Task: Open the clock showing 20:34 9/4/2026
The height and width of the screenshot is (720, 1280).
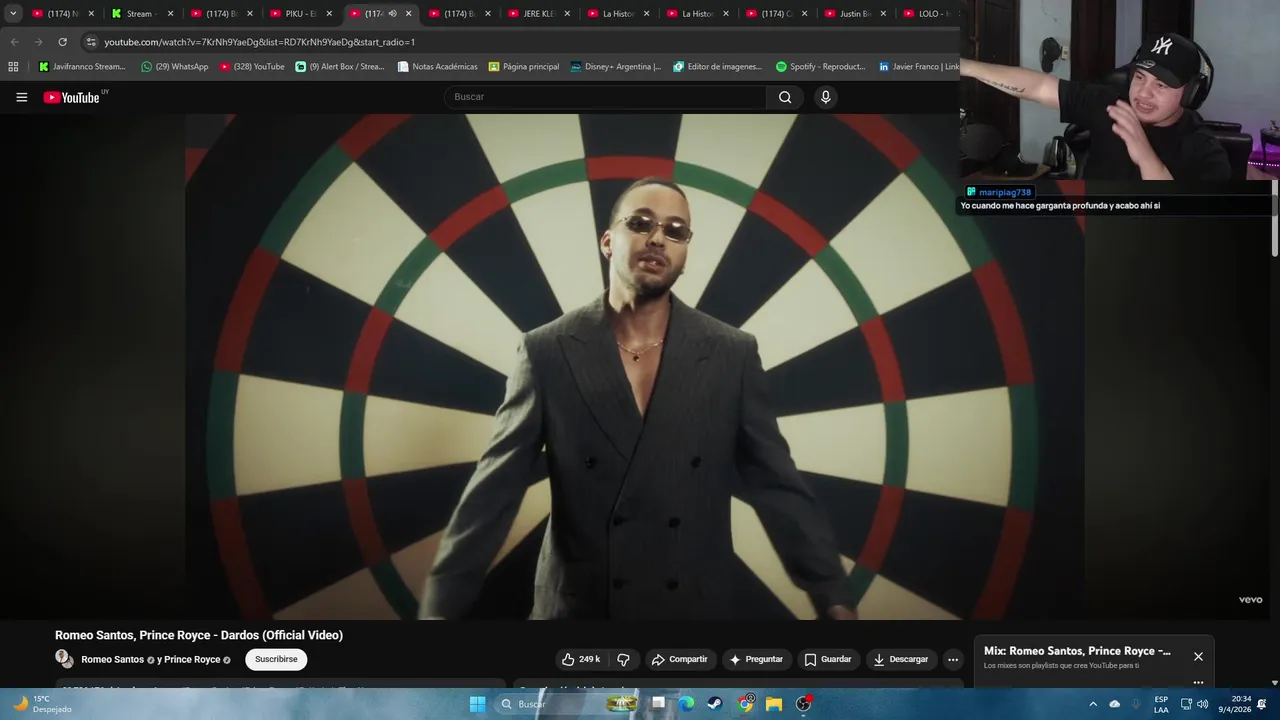Action: (x=1234, y=704)
